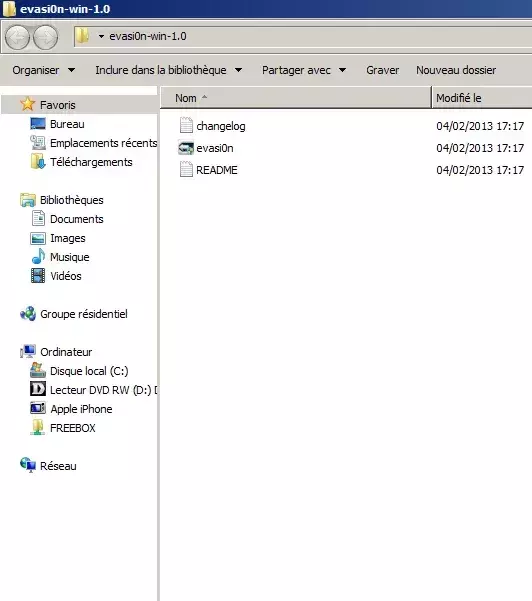532x601 pixels.
Task: Select the evasi0n application icon
Action: coord(186,148)
